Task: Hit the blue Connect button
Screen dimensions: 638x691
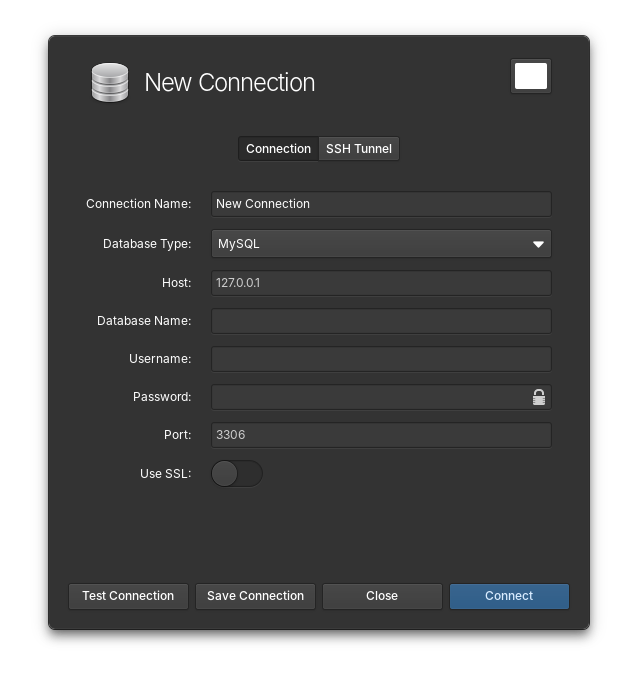Action: point(509,596)
